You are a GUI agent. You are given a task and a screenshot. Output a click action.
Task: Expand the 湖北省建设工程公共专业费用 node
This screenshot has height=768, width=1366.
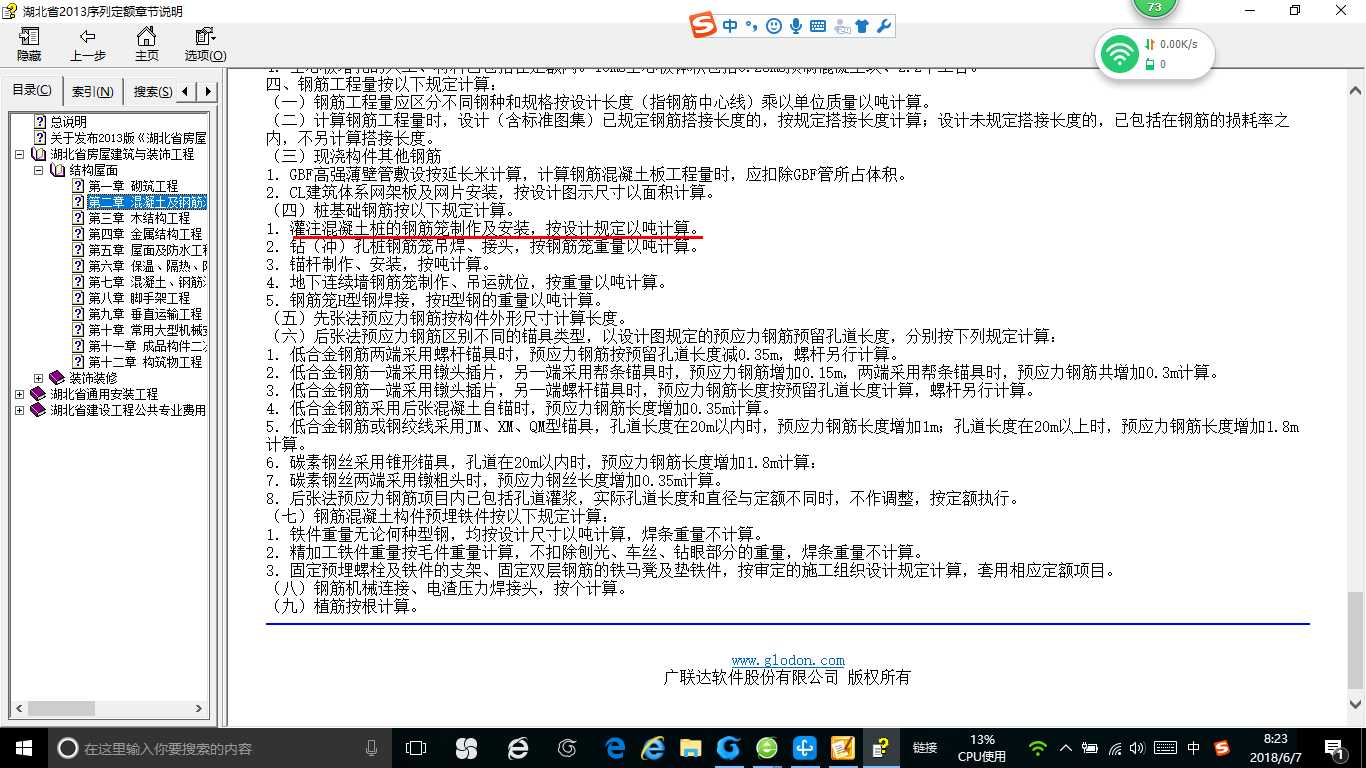point(20,410)
